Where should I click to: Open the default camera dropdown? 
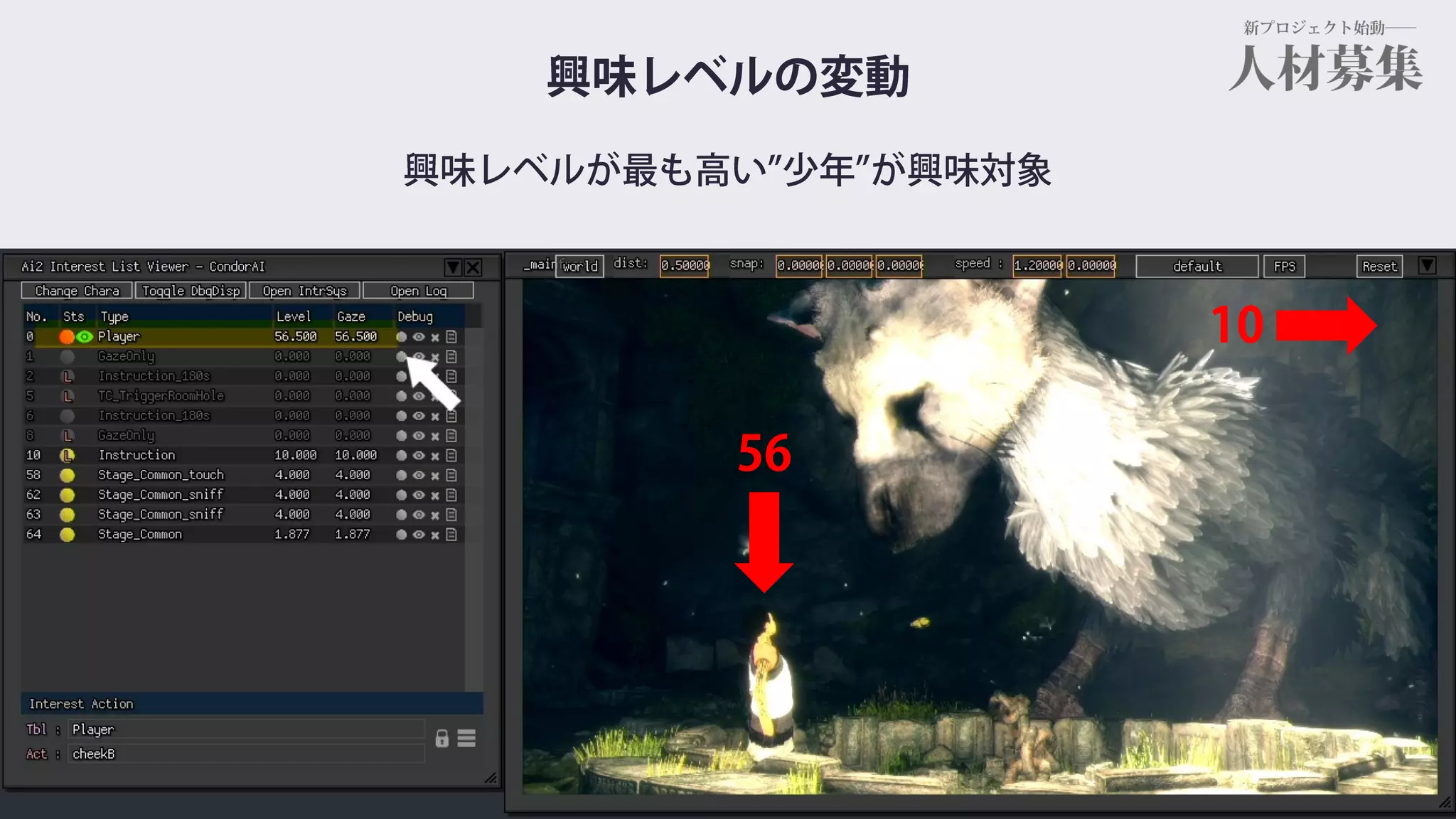click(x=1197, y=267)
